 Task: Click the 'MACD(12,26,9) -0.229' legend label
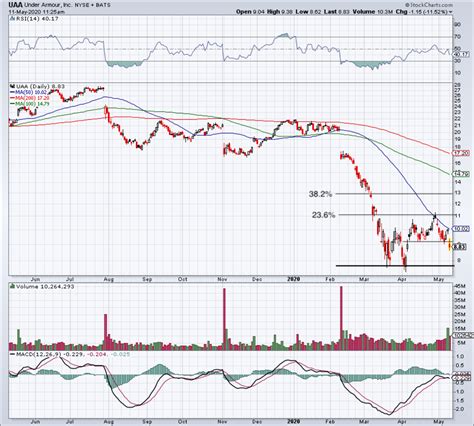50,354
